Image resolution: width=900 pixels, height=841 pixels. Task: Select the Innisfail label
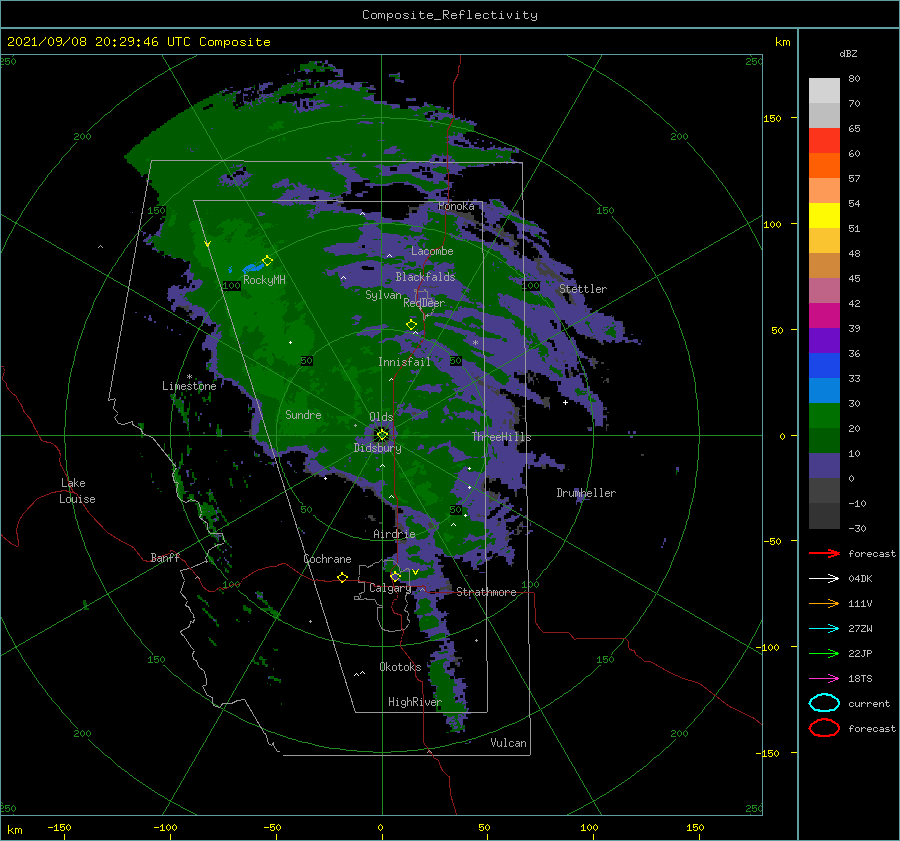[404, 362]
